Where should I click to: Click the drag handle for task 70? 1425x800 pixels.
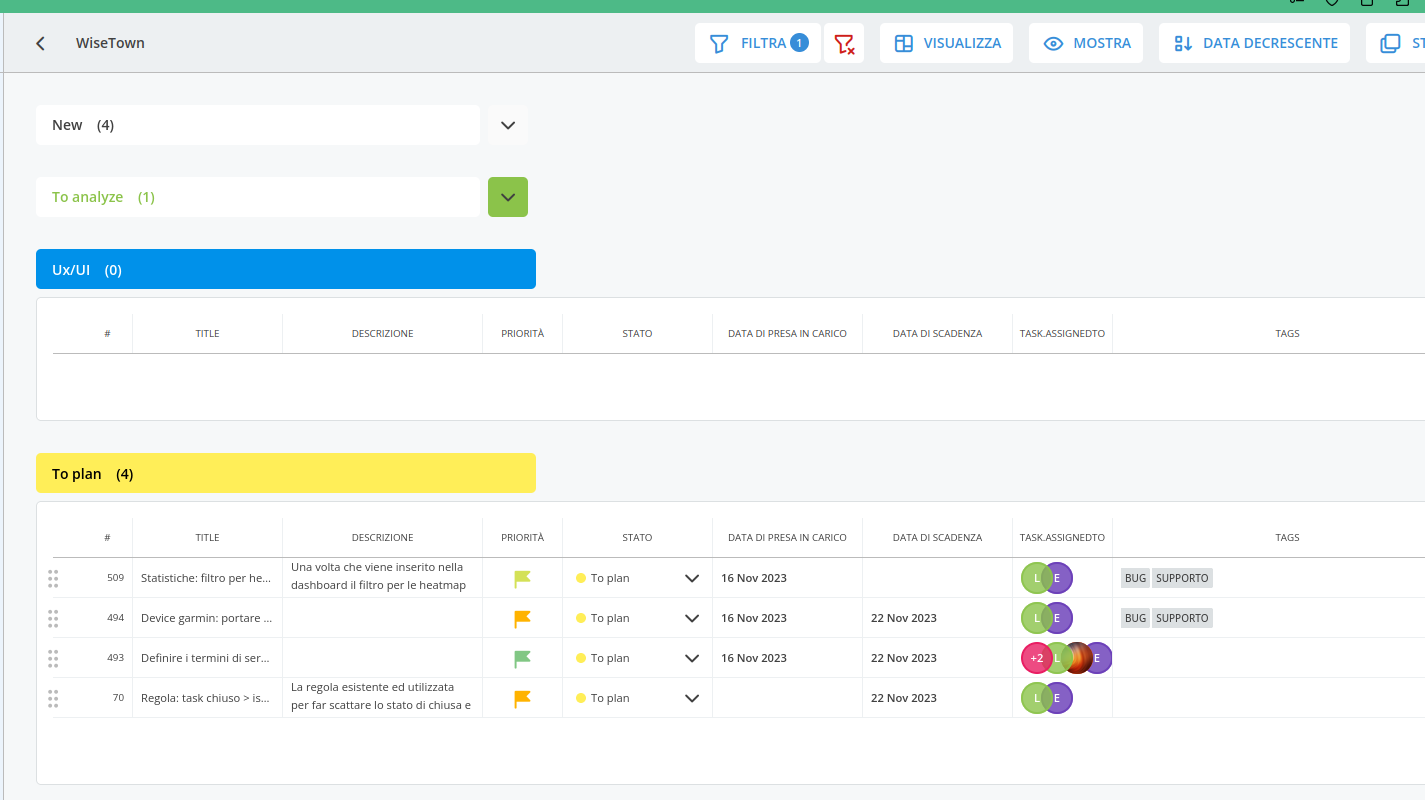[53, 698]
